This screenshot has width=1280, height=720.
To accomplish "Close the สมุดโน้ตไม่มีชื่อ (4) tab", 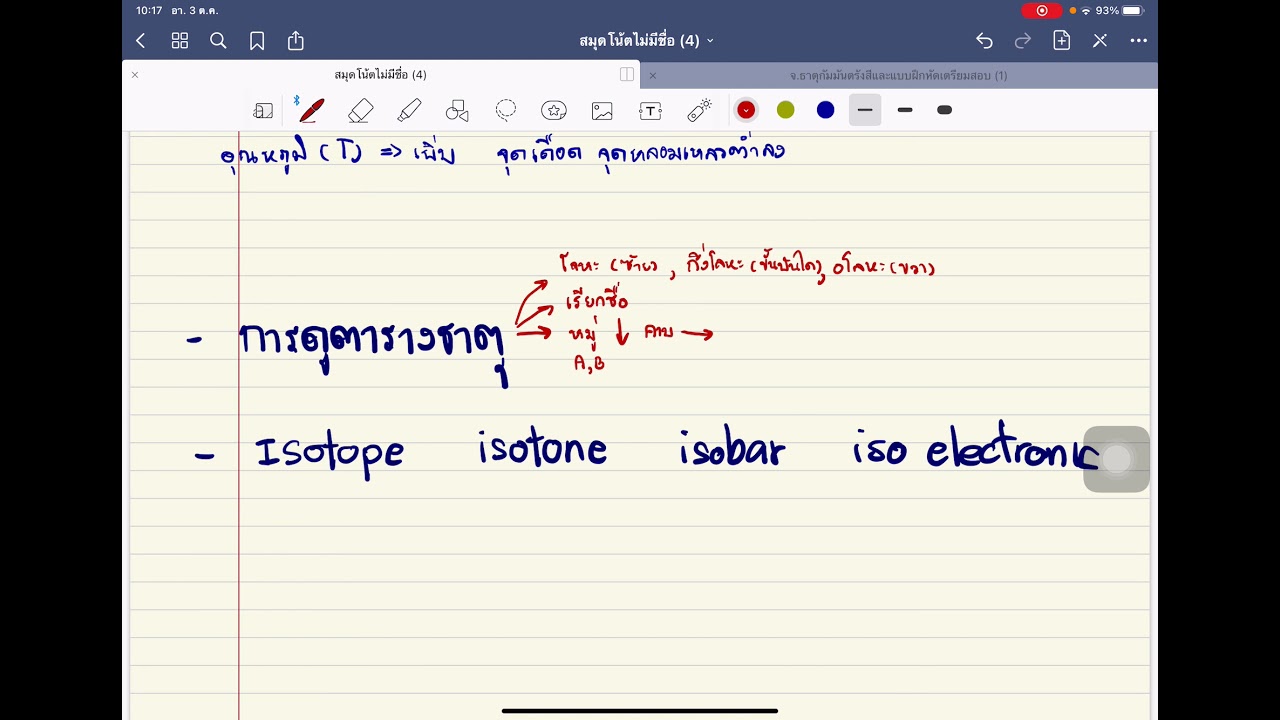I will point(135,75).
